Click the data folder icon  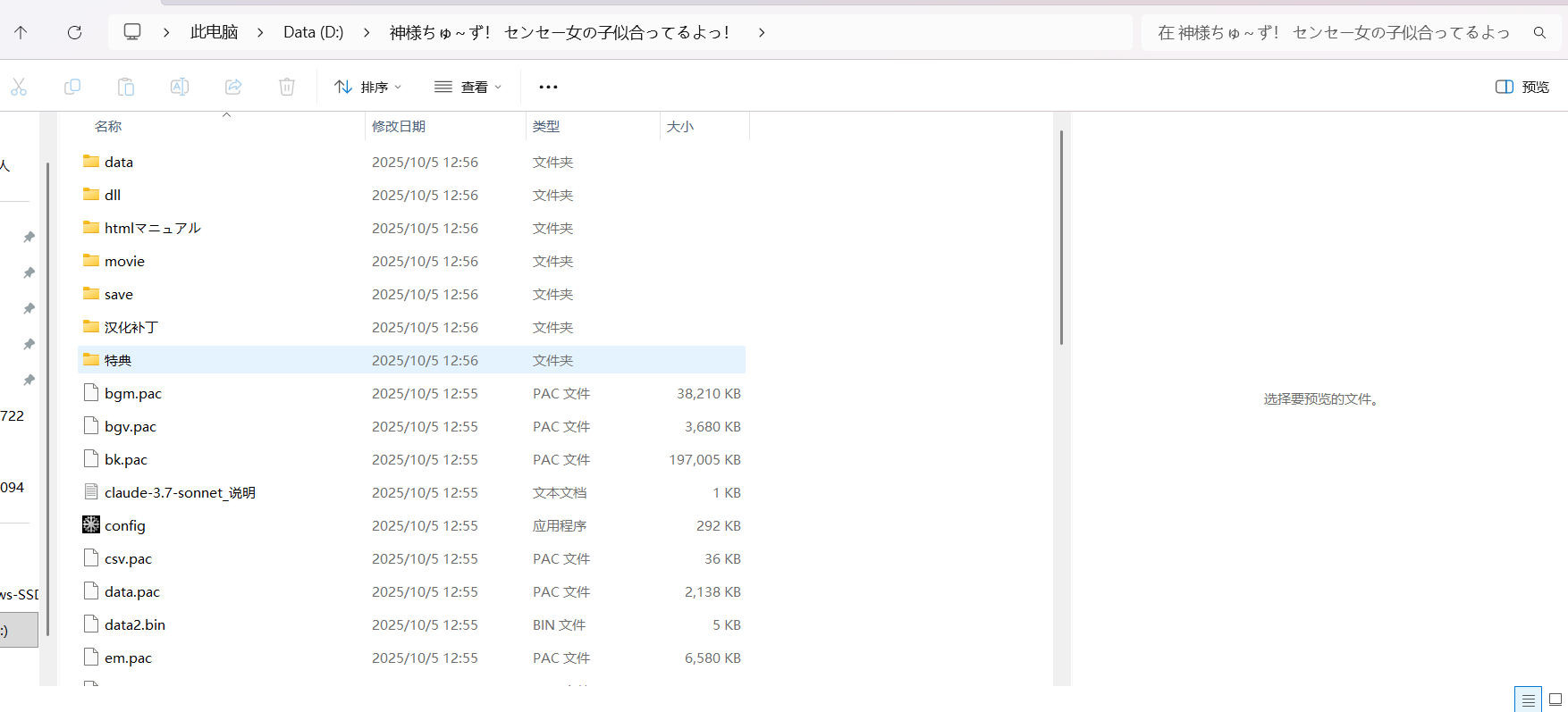[91, 162]
